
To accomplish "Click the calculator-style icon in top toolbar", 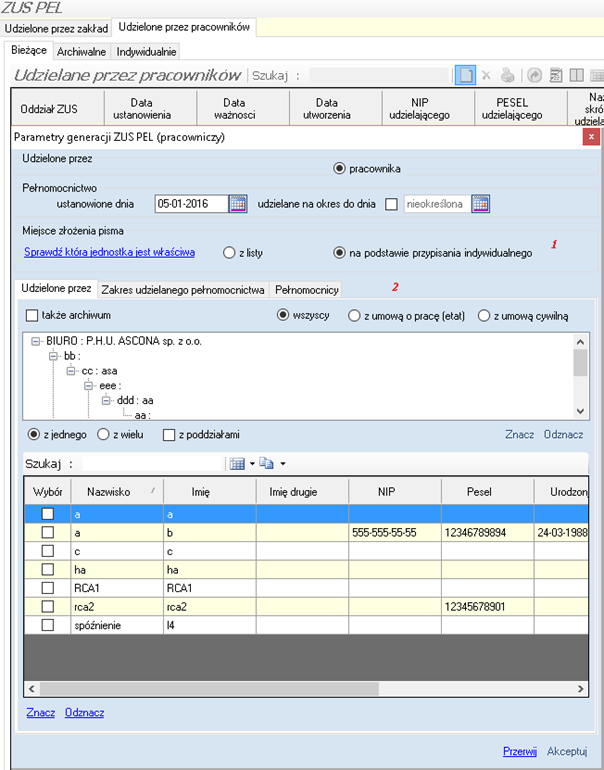I will pos(555,75).
